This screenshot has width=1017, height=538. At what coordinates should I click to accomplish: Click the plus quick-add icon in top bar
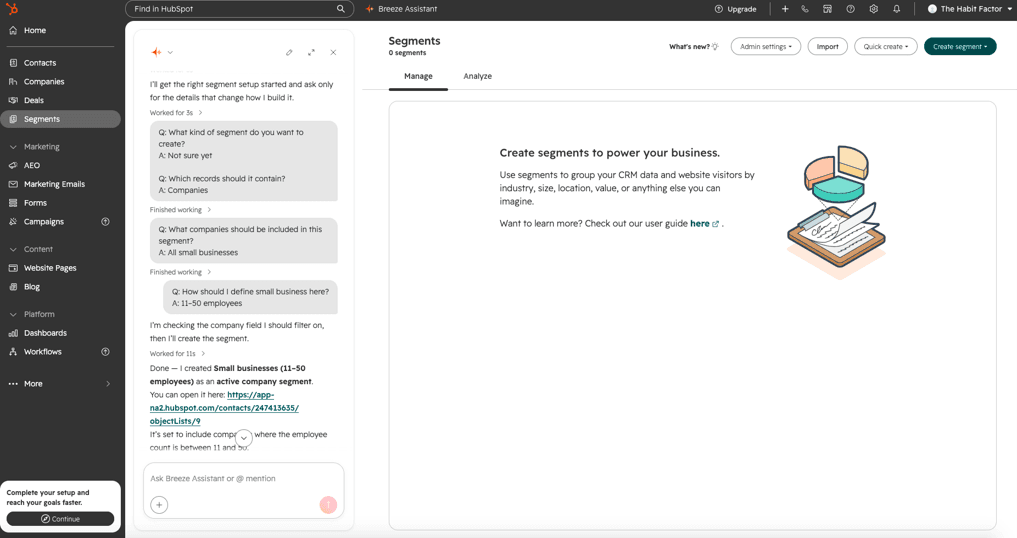click(x=785, y=9)
